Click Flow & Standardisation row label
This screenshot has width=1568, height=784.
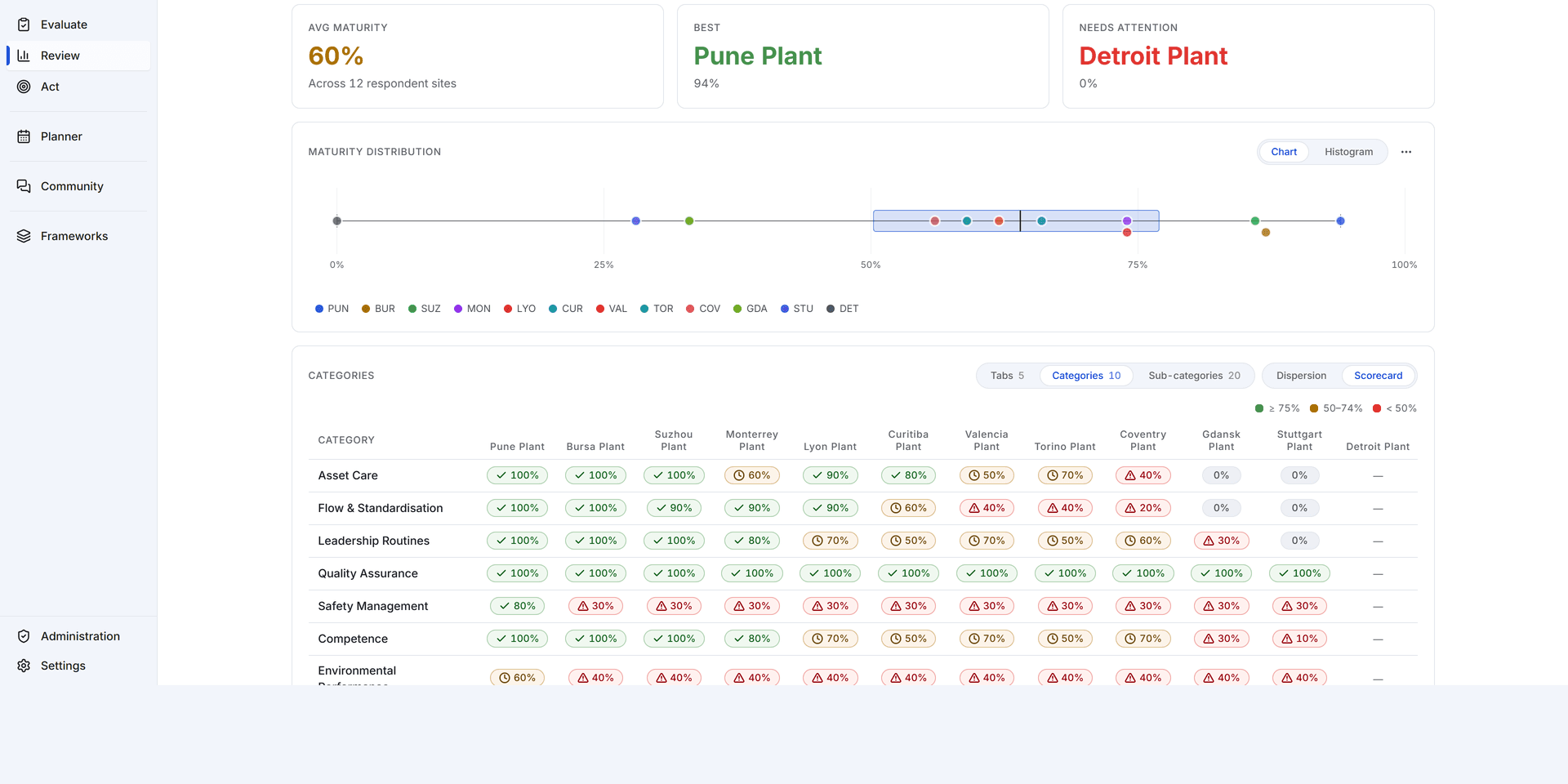pyautogui.click(x=381, y=508)
